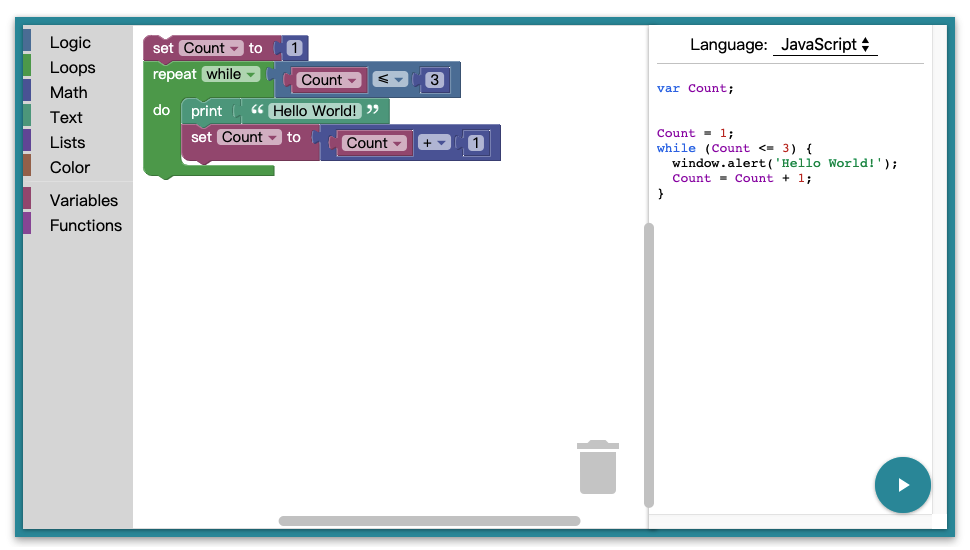Click the workspace vertical scrollbar

[649, 365]
